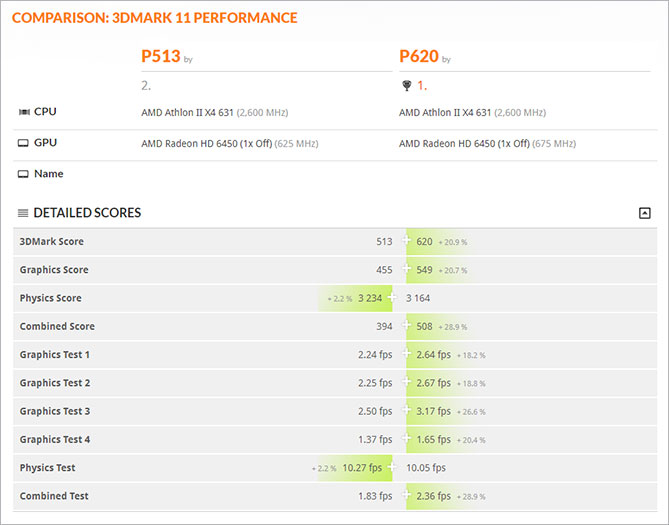Click the trophy icon beside rank 1
Image resolution: width=669 pixels, height=525 pixels.
click(407, 86)
